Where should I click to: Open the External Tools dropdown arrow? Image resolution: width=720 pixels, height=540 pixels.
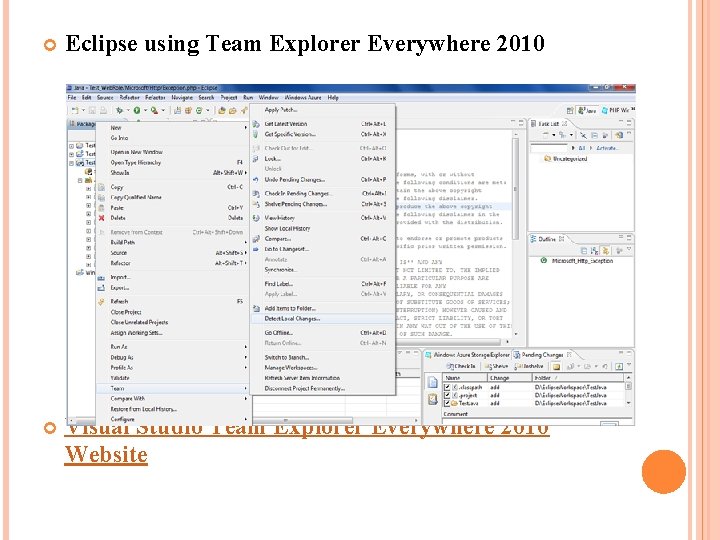click(x=163, y=111)
